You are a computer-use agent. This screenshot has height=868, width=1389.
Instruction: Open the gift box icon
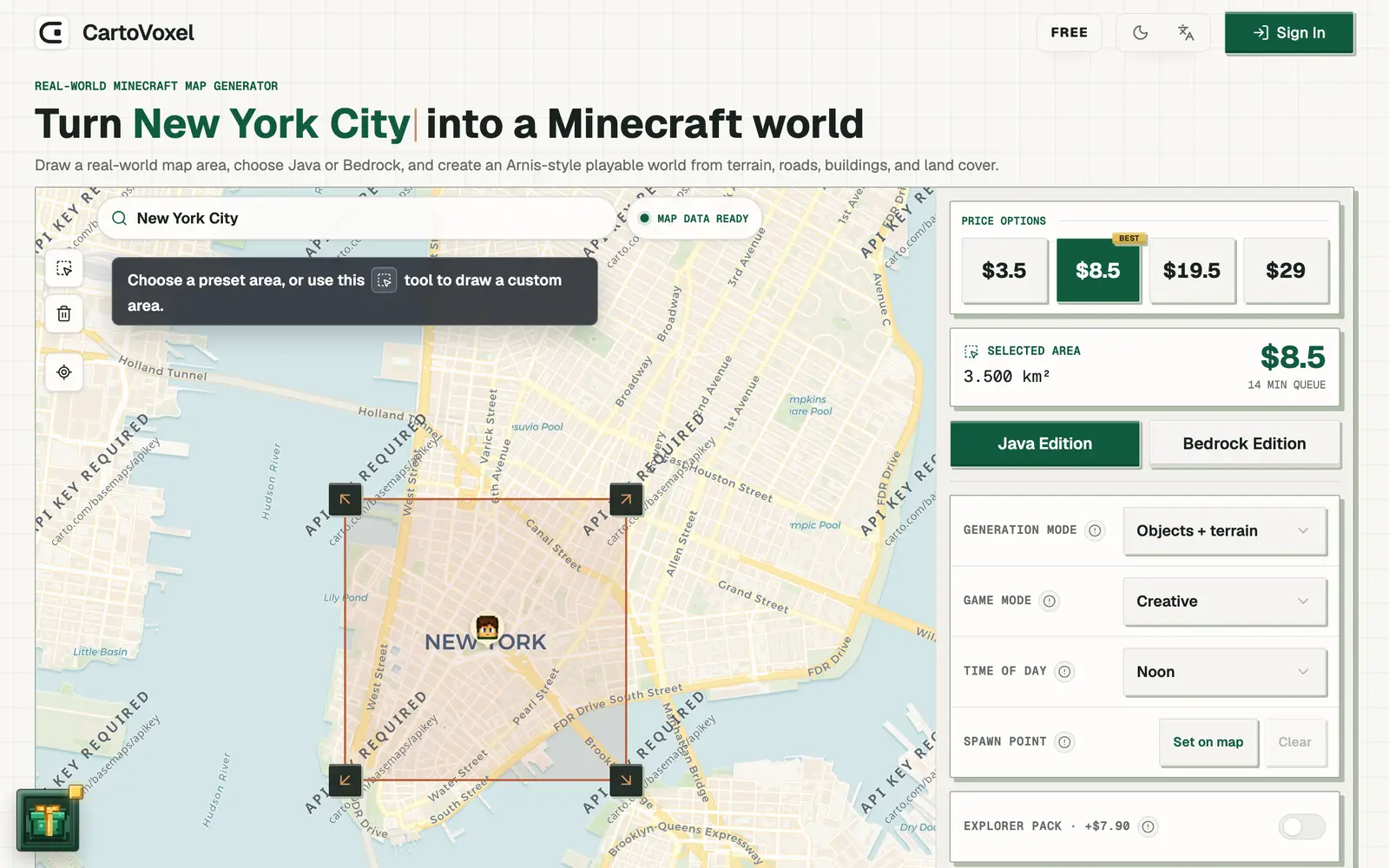(48, 820)
